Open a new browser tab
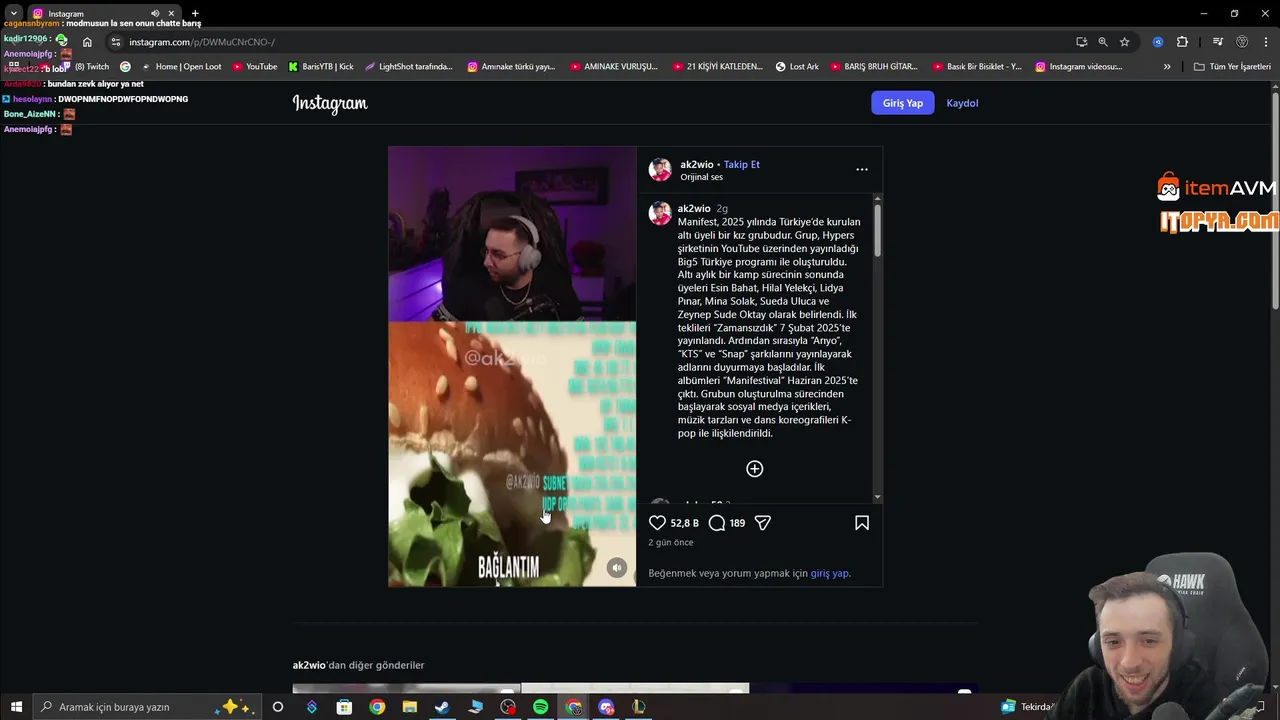Screen dimensions: 1280x720 [195, 14]
